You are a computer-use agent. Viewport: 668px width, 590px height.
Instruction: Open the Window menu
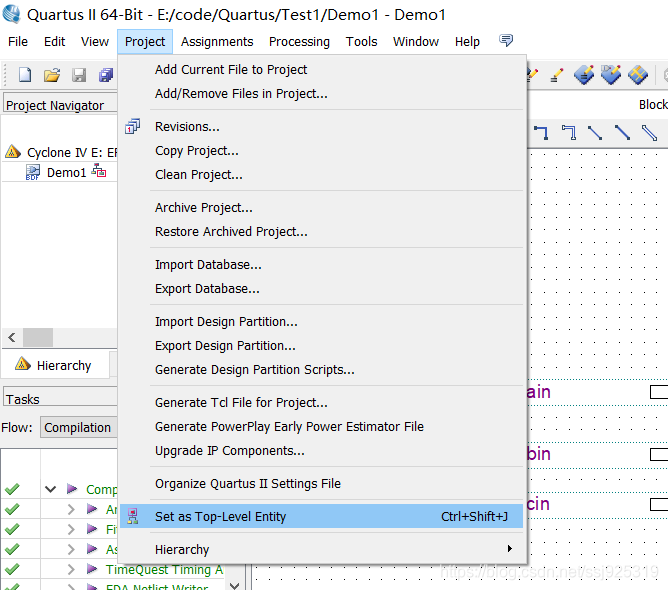[x=416, y=42]
